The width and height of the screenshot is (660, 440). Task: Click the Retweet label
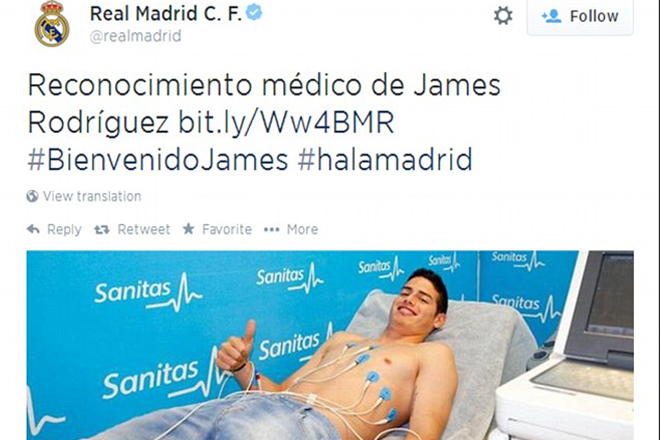pos(144,229)
